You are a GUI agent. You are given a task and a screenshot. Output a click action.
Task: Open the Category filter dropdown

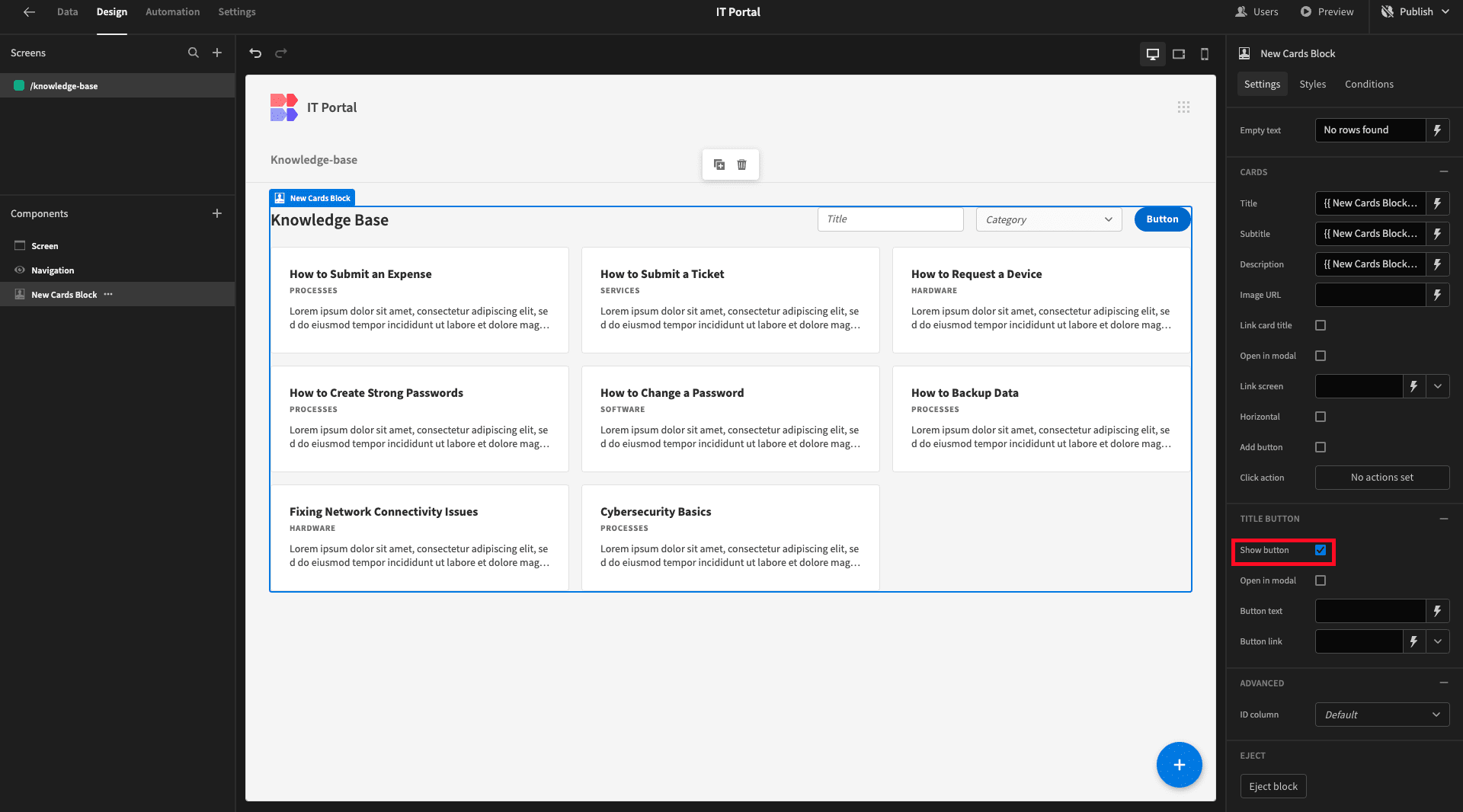pyautogui.click(x=1048, y=219)
